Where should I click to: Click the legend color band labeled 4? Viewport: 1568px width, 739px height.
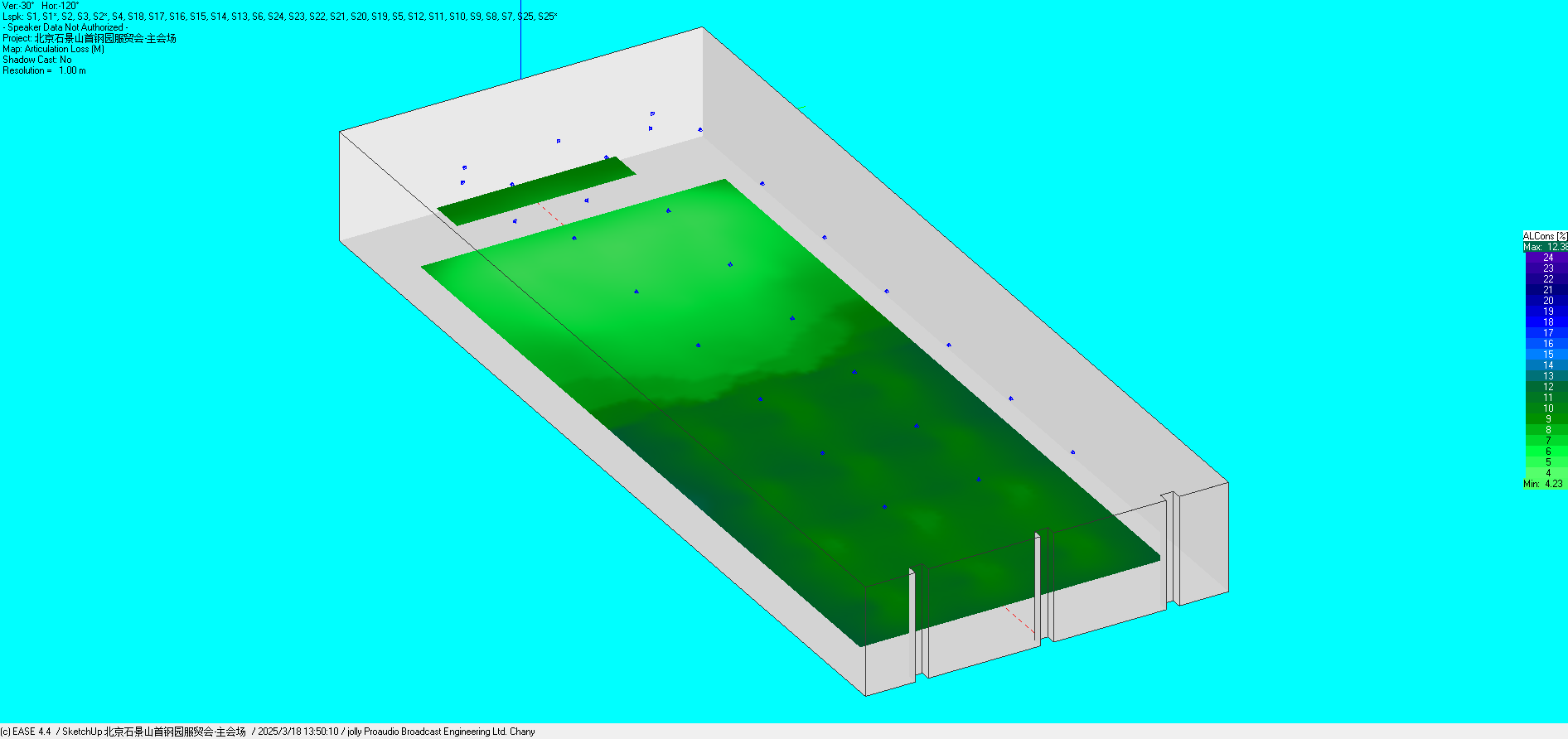(1546, 473)
